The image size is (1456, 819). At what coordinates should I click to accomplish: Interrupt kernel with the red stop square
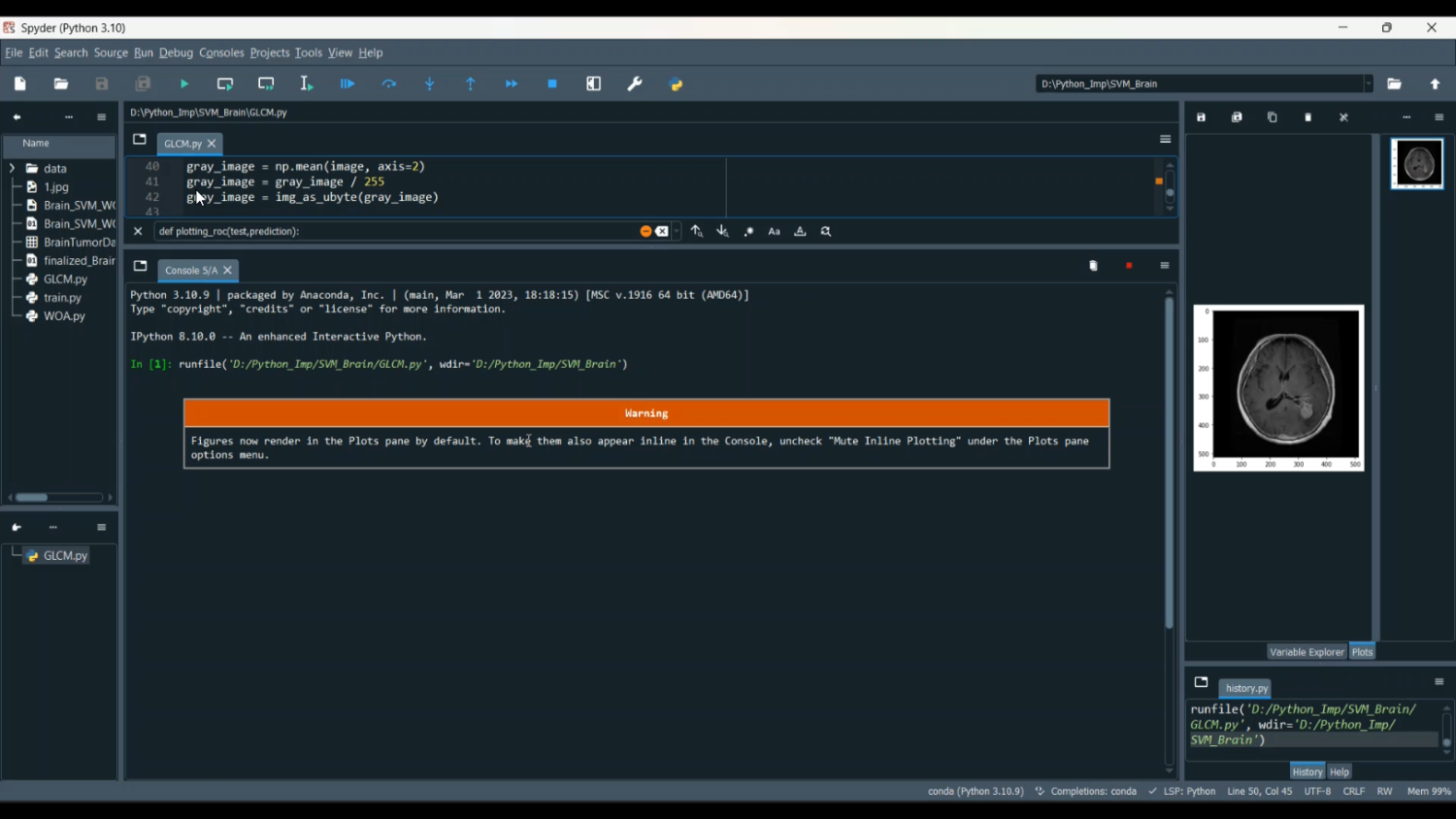coord(1129,266)
